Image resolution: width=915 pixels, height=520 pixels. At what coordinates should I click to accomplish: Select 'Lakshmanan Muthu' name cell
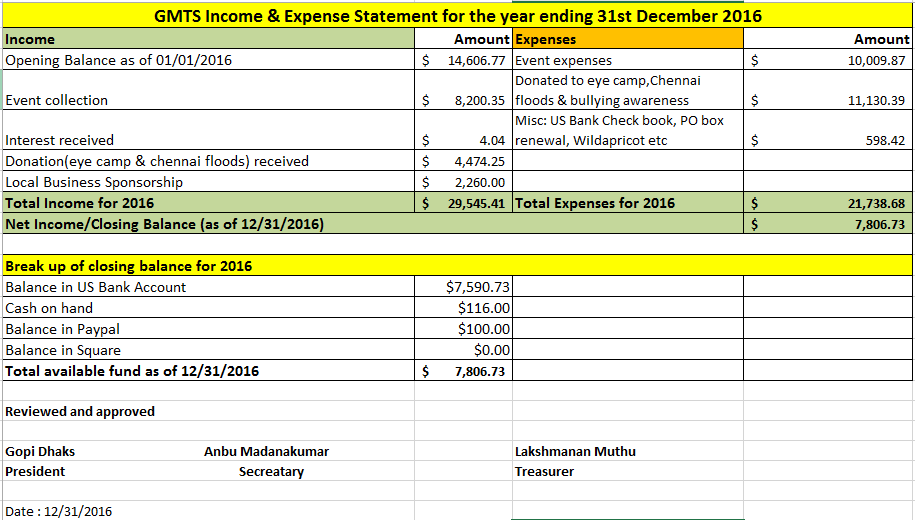tap(628, 451)
